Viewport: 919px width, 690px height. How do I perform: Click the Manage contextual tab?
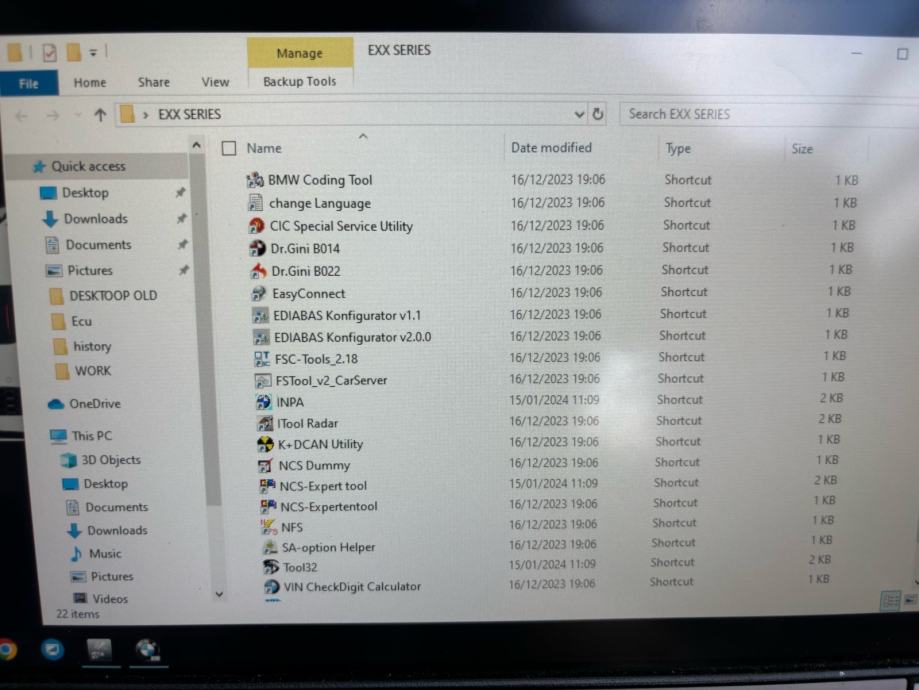pos(299,53)
